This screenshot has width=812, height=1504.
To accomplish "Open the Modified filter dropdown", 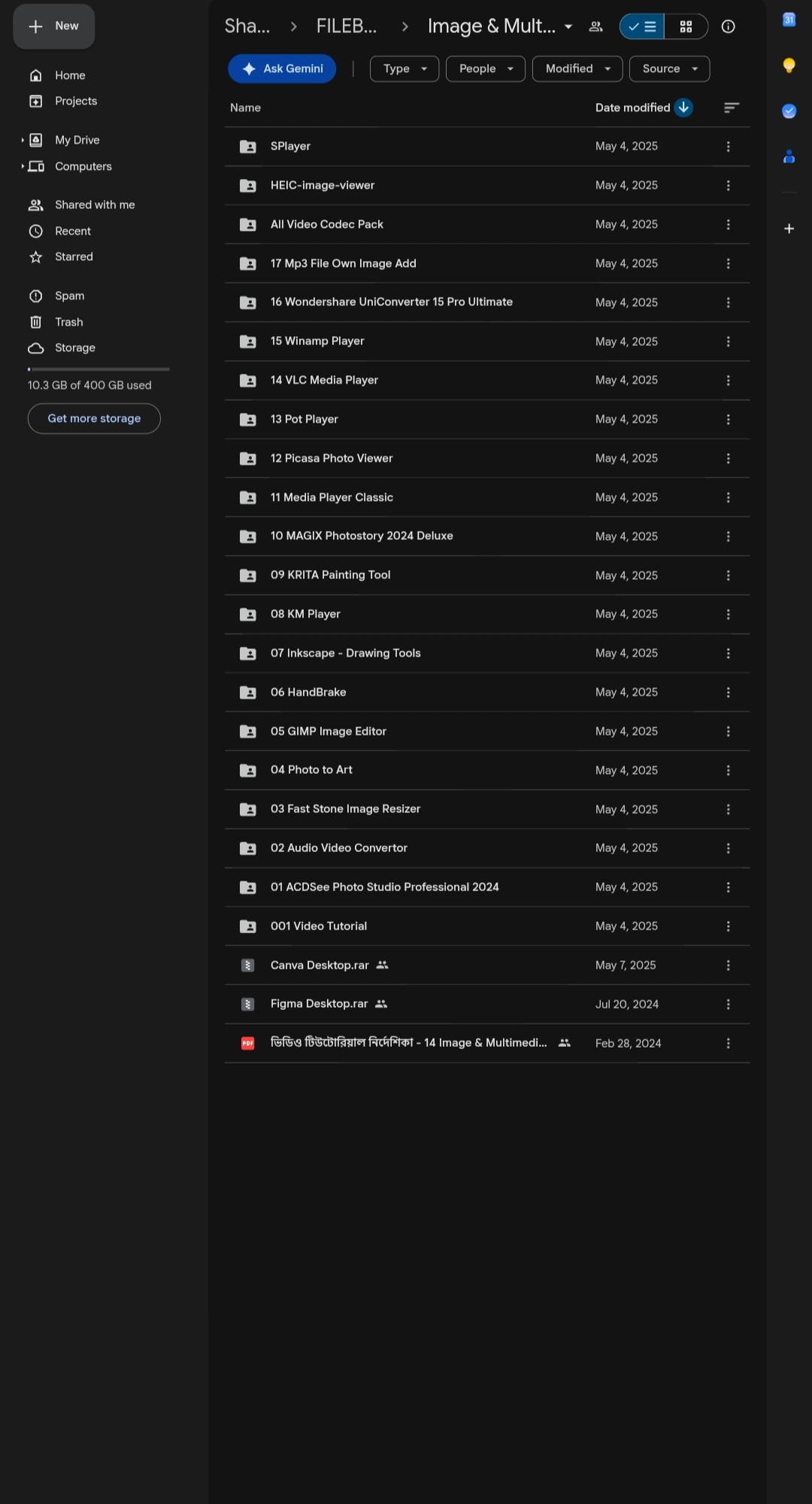I will 577,68.
